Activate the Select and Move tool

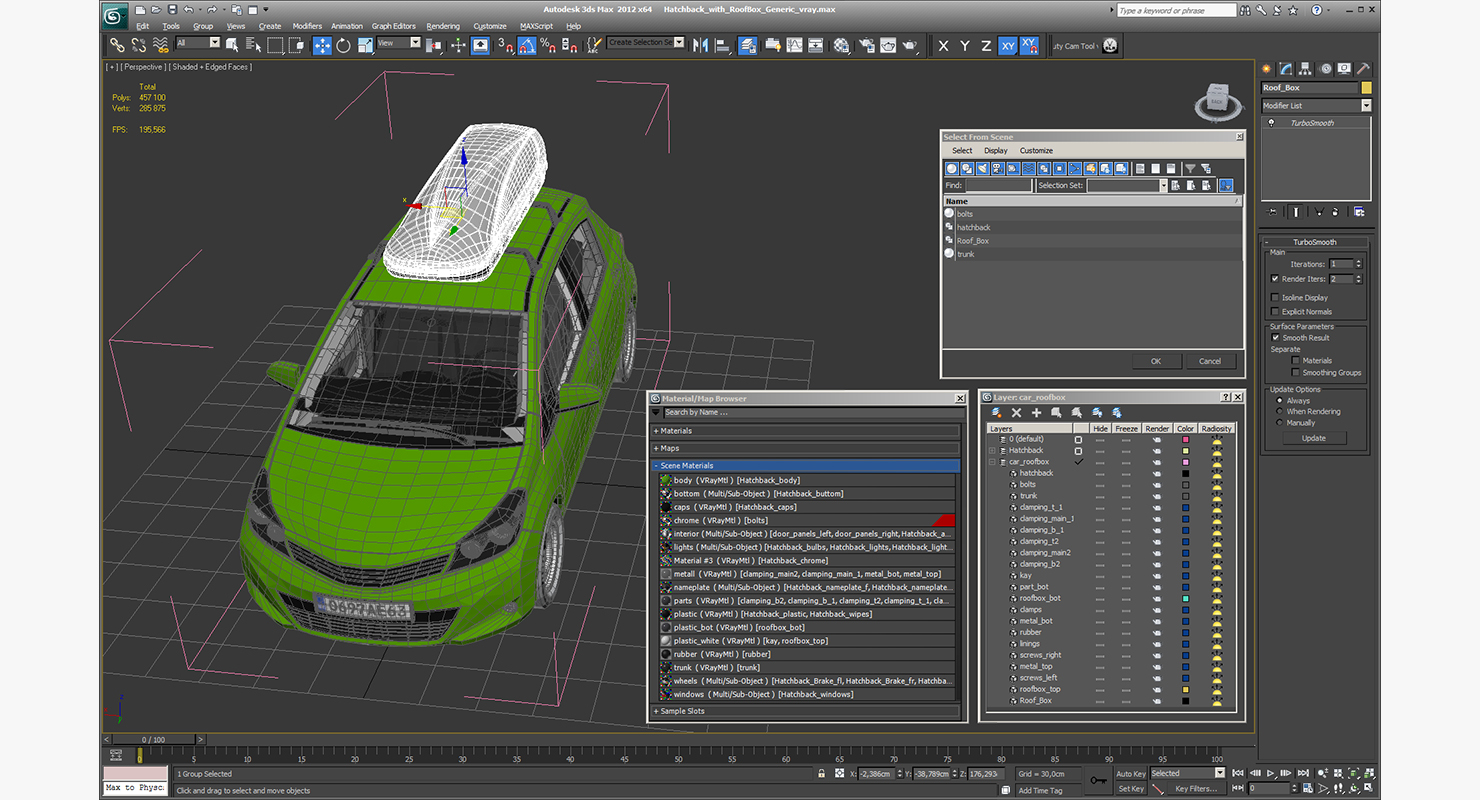click(x=322, y=45)
